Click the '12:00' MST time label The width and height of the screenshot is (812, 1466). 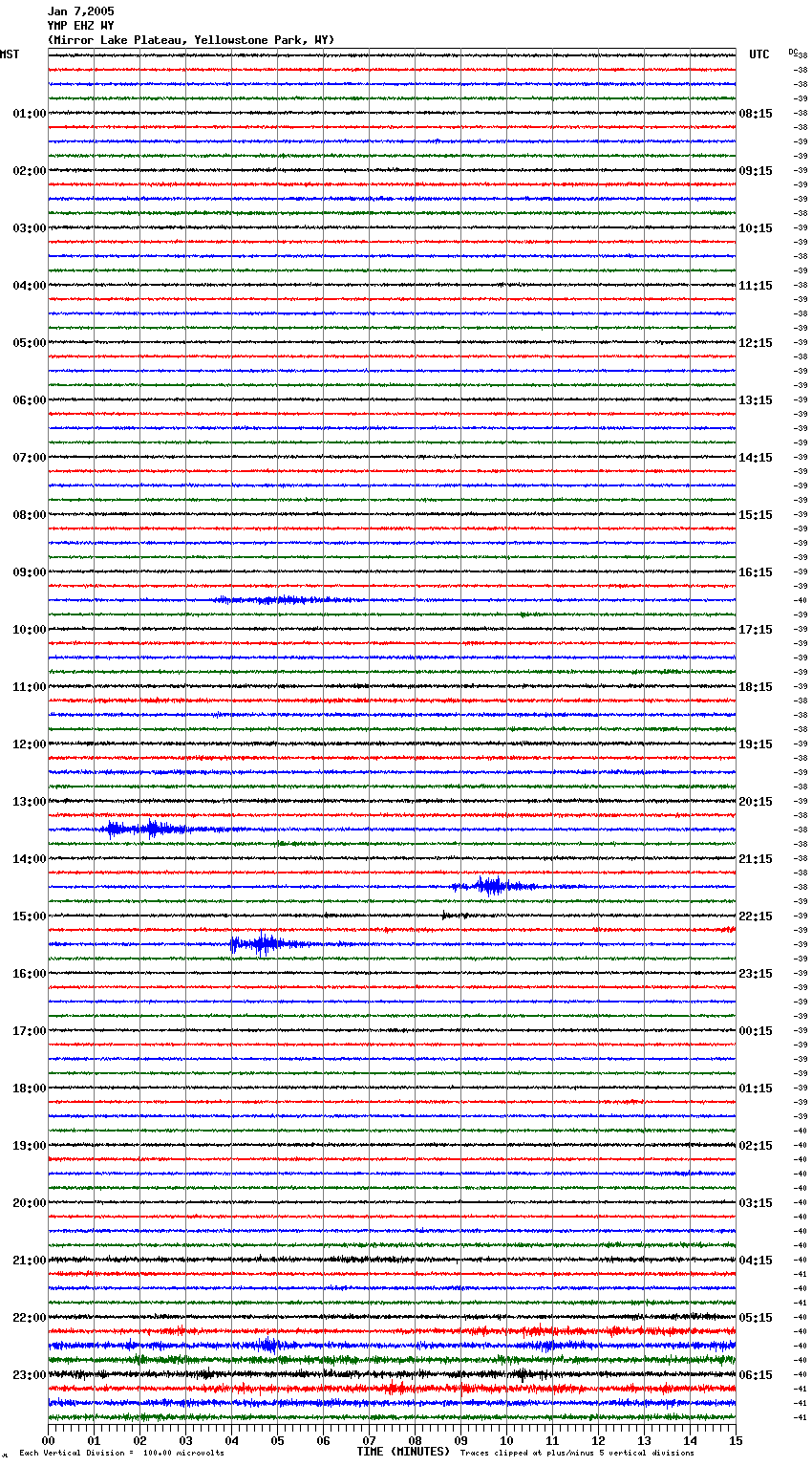click(x=30, y=744)
